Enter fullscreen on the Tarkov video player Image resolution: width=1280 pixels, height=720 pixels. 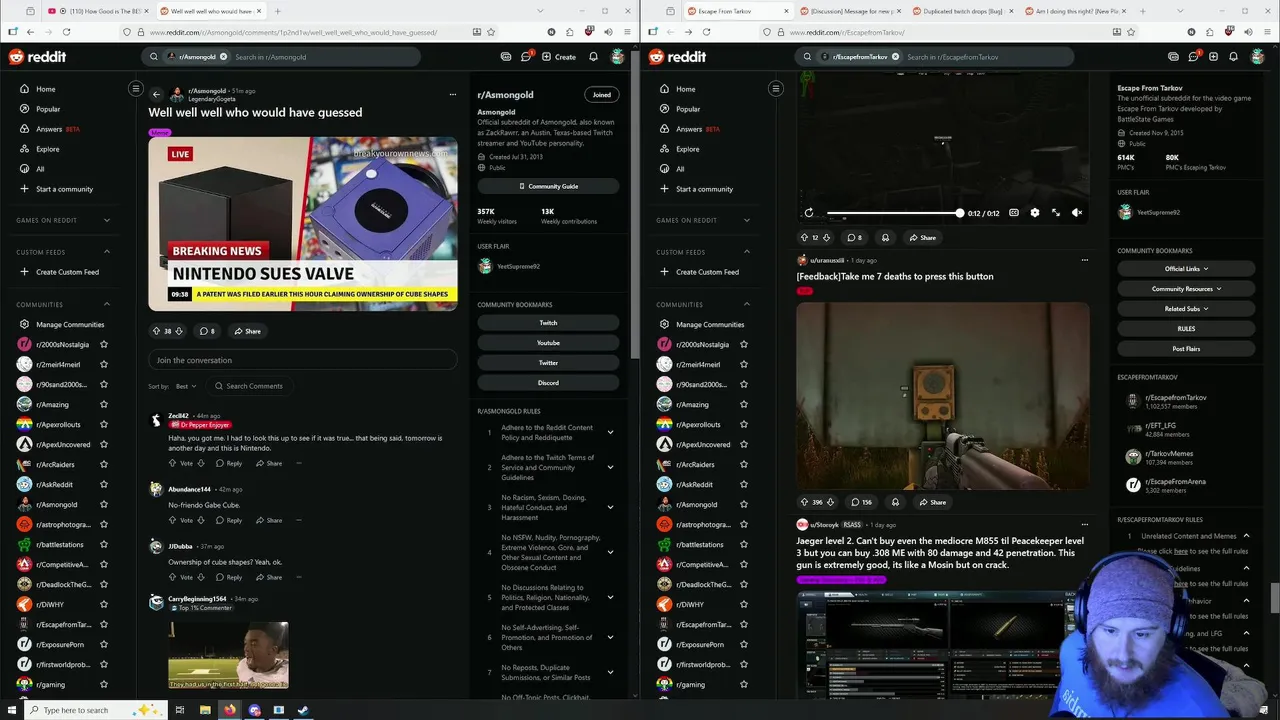point(1056,212)
